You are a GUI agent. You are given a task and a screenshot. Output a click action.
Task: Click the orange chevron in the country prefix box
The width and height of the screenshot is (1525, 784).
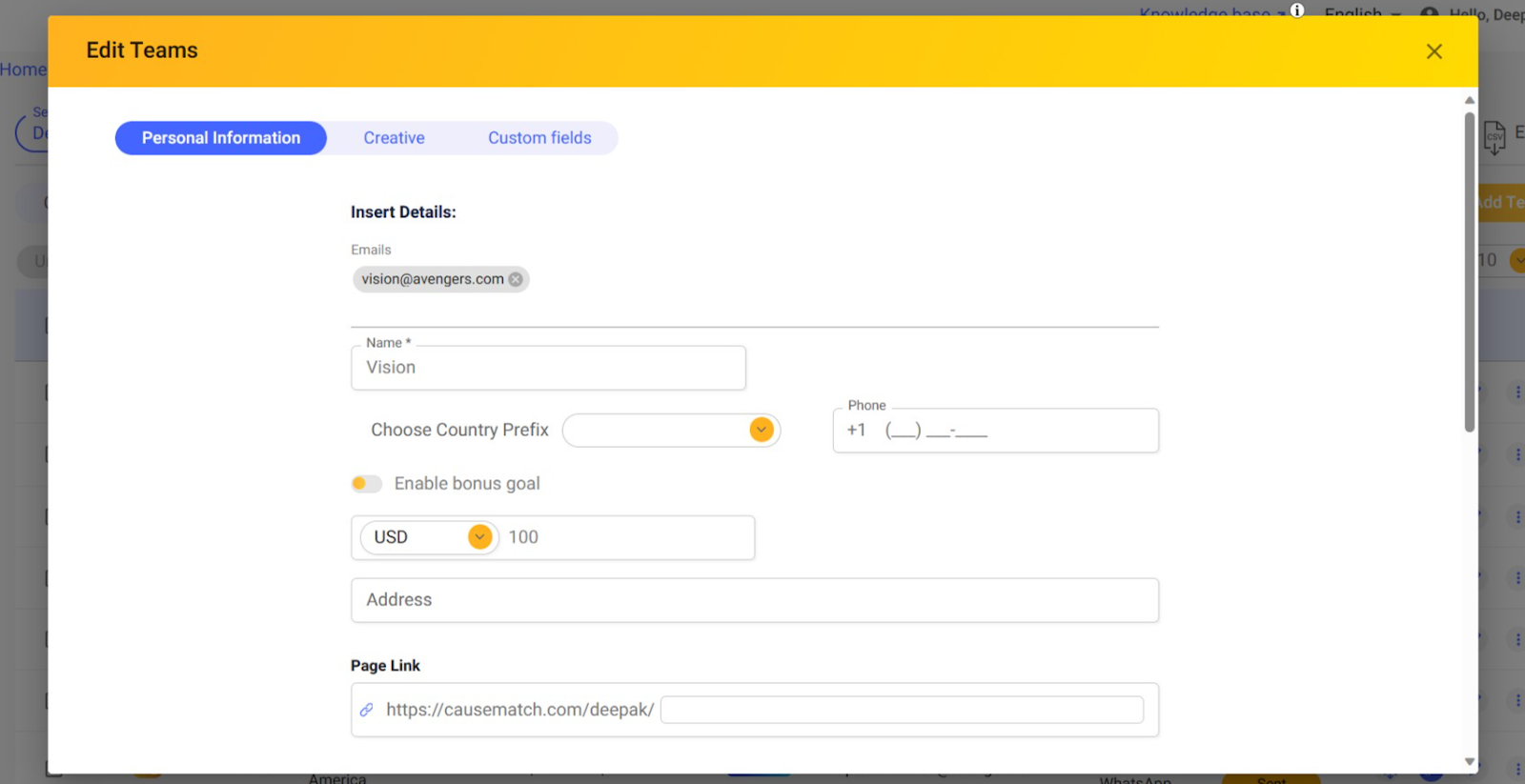(x=761, y=430)
